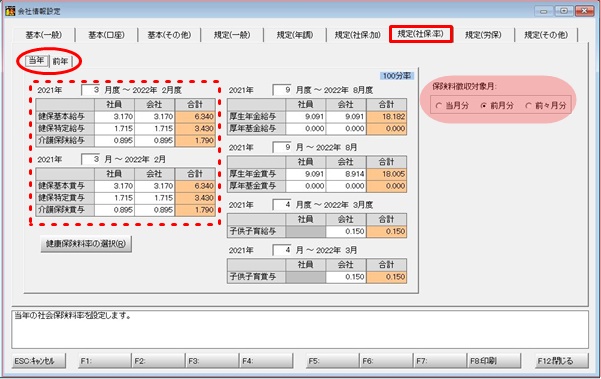
Task: Click the ESC:キャンセル button
Action: pyautogui.click(x=39, y=361)
